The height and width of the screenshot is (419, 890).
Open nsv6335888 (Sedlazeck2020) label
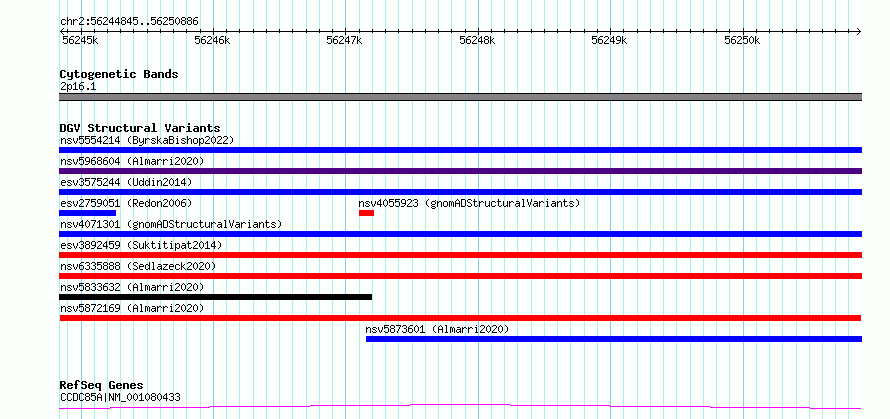click(x=138, y=266)
